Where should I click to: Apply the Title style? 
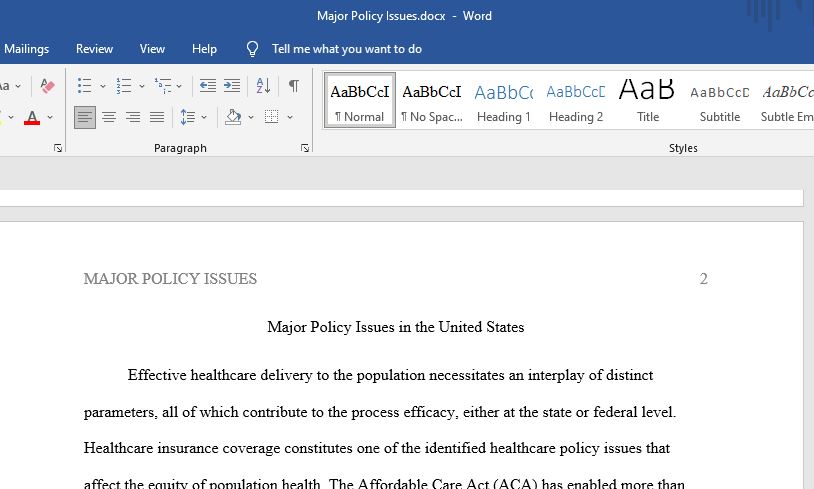647,100
